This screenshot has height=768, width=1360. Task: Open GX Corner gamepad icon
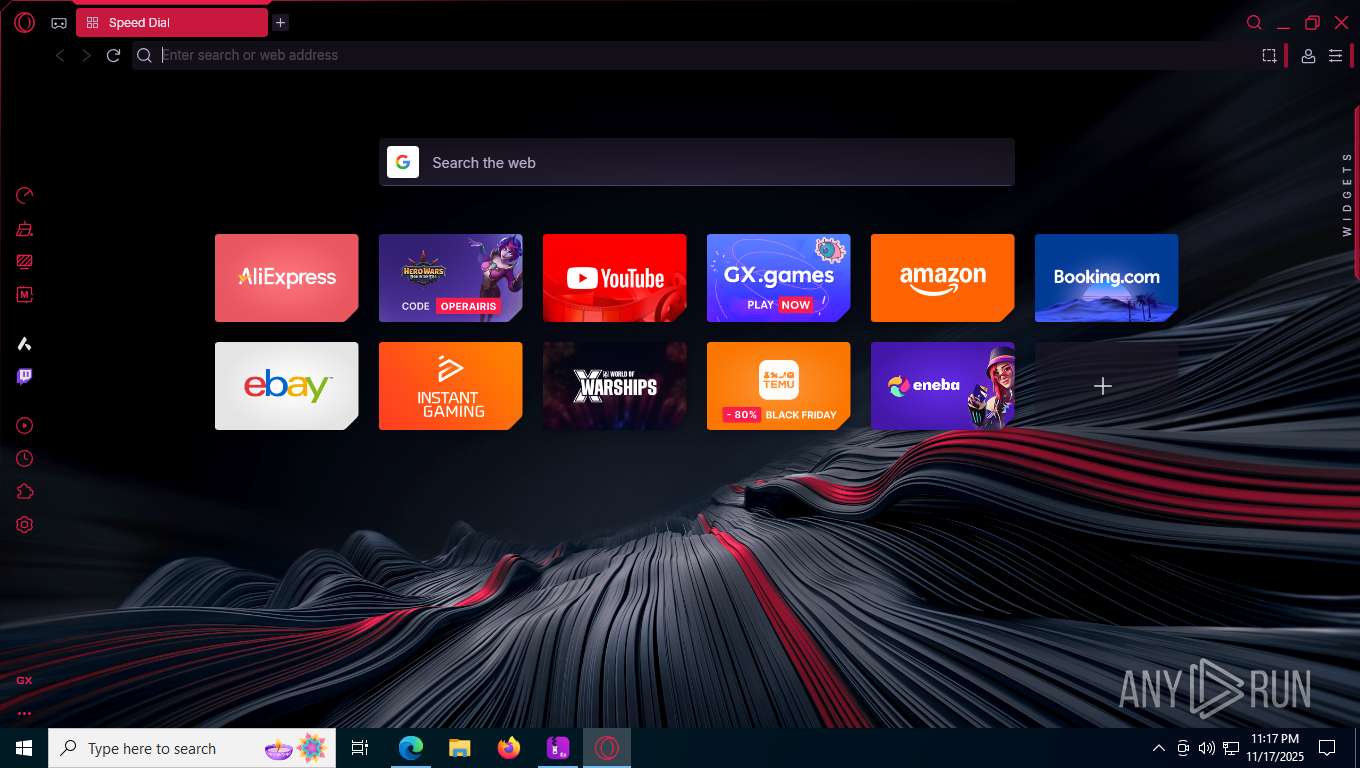[59, 23]
